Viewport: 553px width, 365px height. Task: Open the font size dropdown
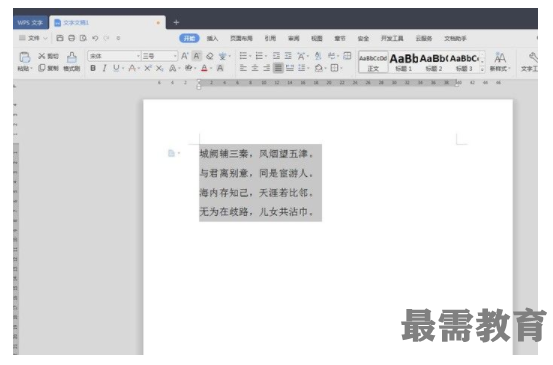[x=175, y=56]
